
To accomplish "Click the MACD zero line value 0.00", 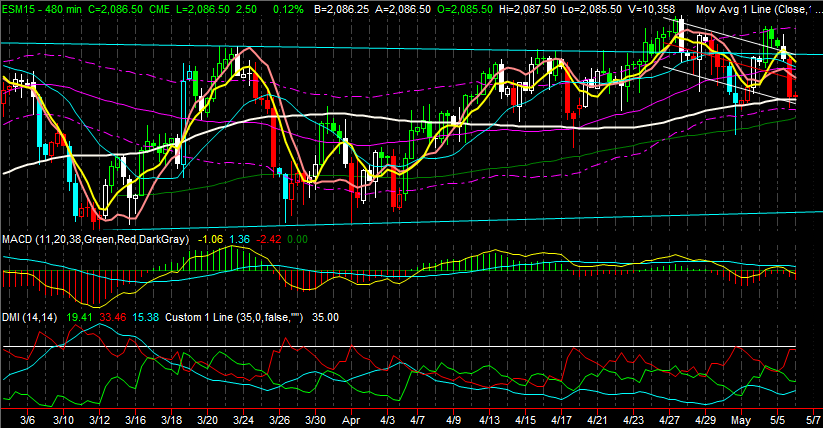I will [x=298, y=239].
